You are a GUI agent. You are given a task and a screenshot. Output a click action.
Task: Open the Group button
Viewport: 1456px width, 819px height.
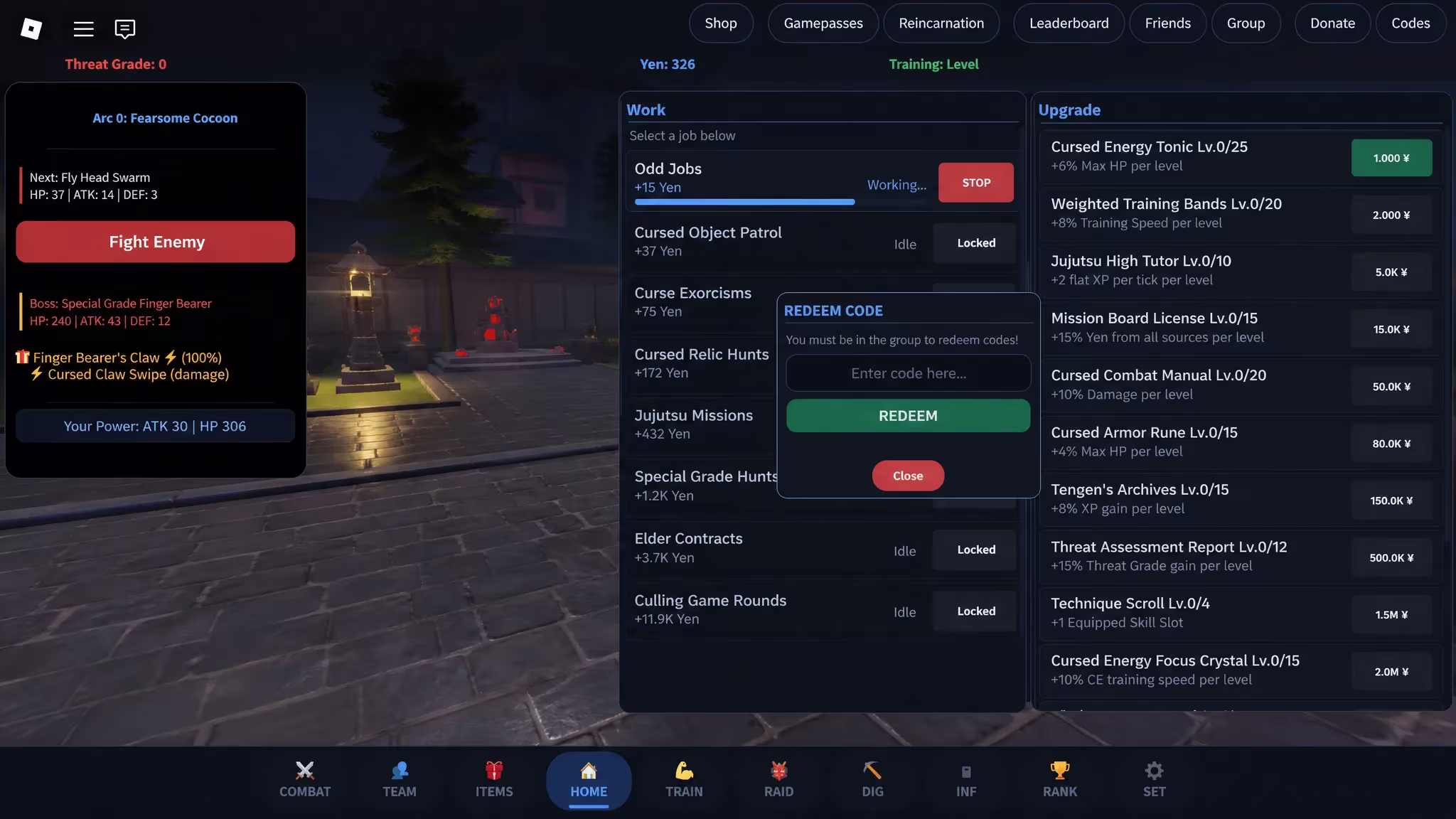[1246, 23]
